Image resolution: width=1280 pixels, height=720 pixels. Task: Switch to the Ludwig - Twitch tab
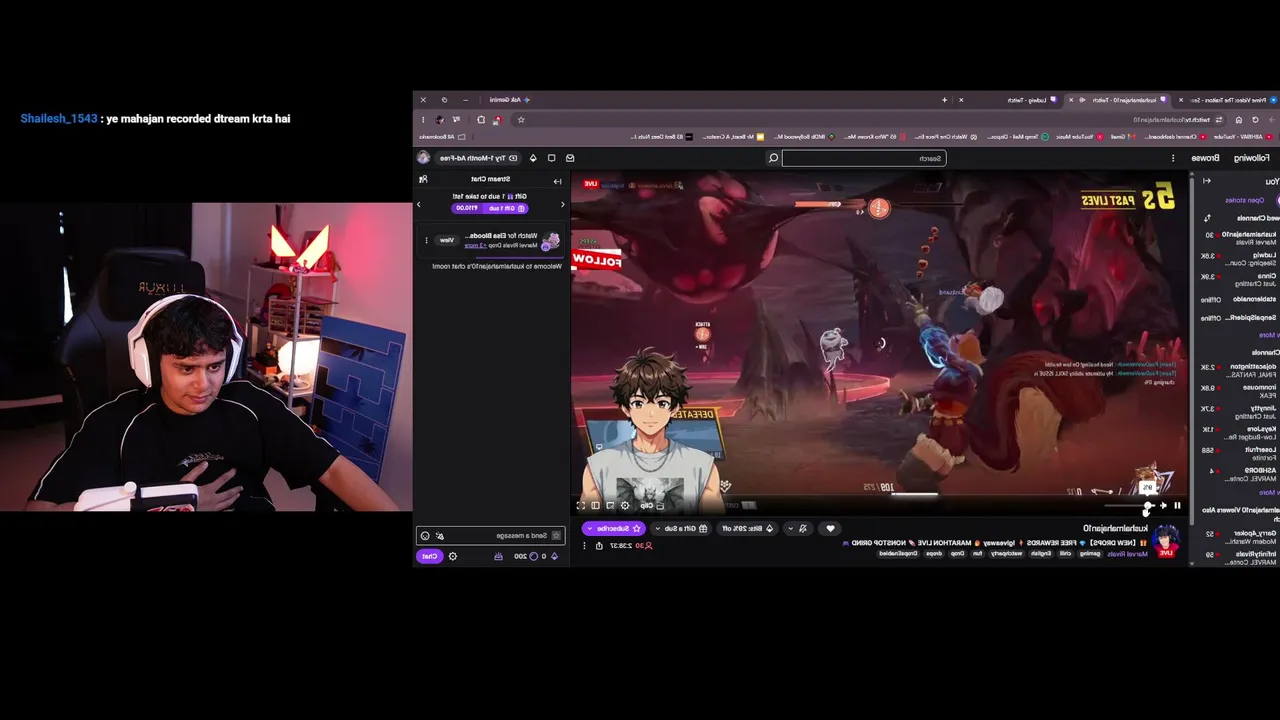coord(1007,100)
